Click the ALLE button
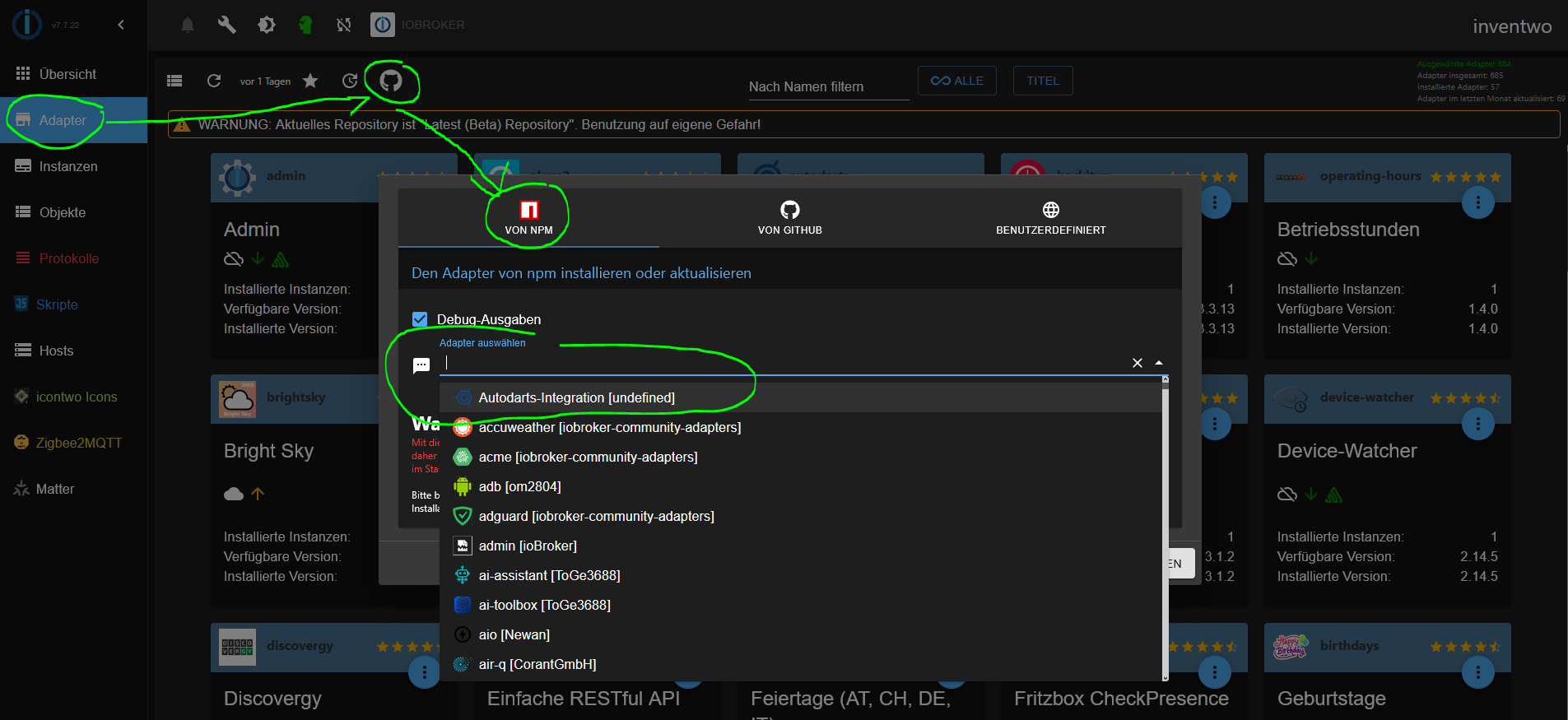Screen dimensions: 1568x720 coord(957,81)
